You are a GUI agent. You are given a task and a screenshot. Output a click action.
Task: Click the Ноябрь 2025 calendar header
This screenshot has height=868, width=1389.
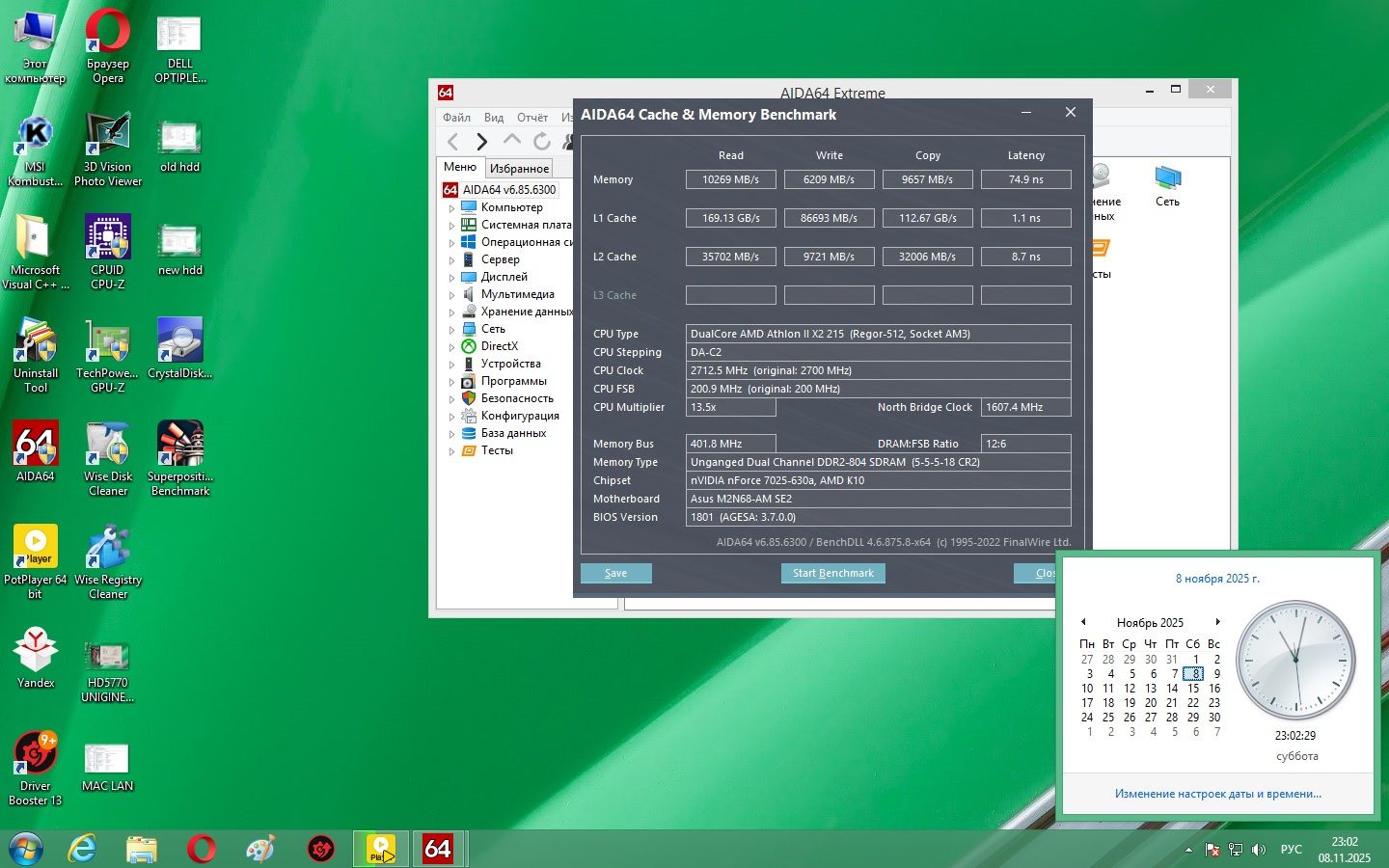[x=1150, y=623]
